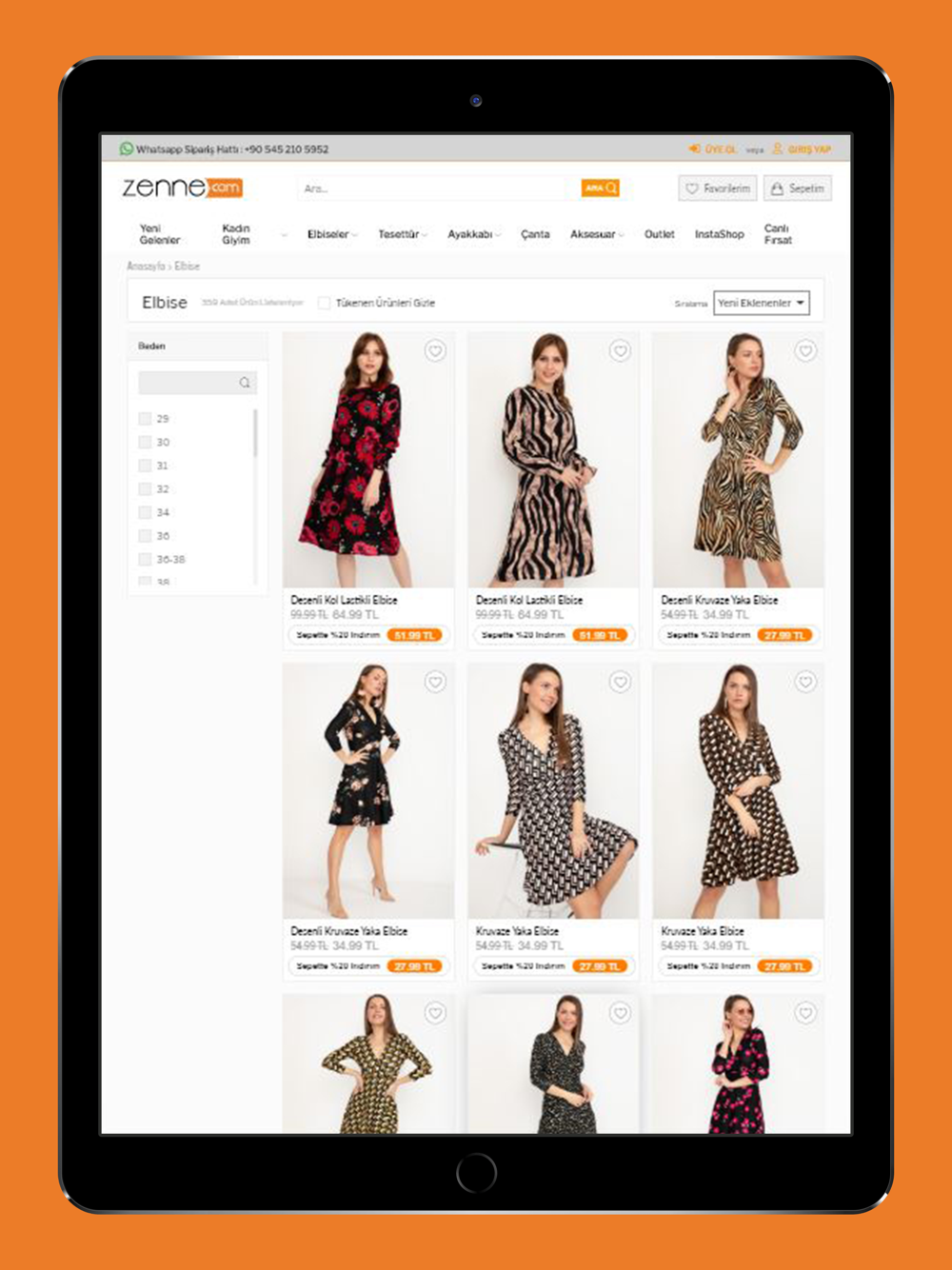
Task: Click 27.99 TL badge under tiger-pattern dress
Action: (784, 635)
